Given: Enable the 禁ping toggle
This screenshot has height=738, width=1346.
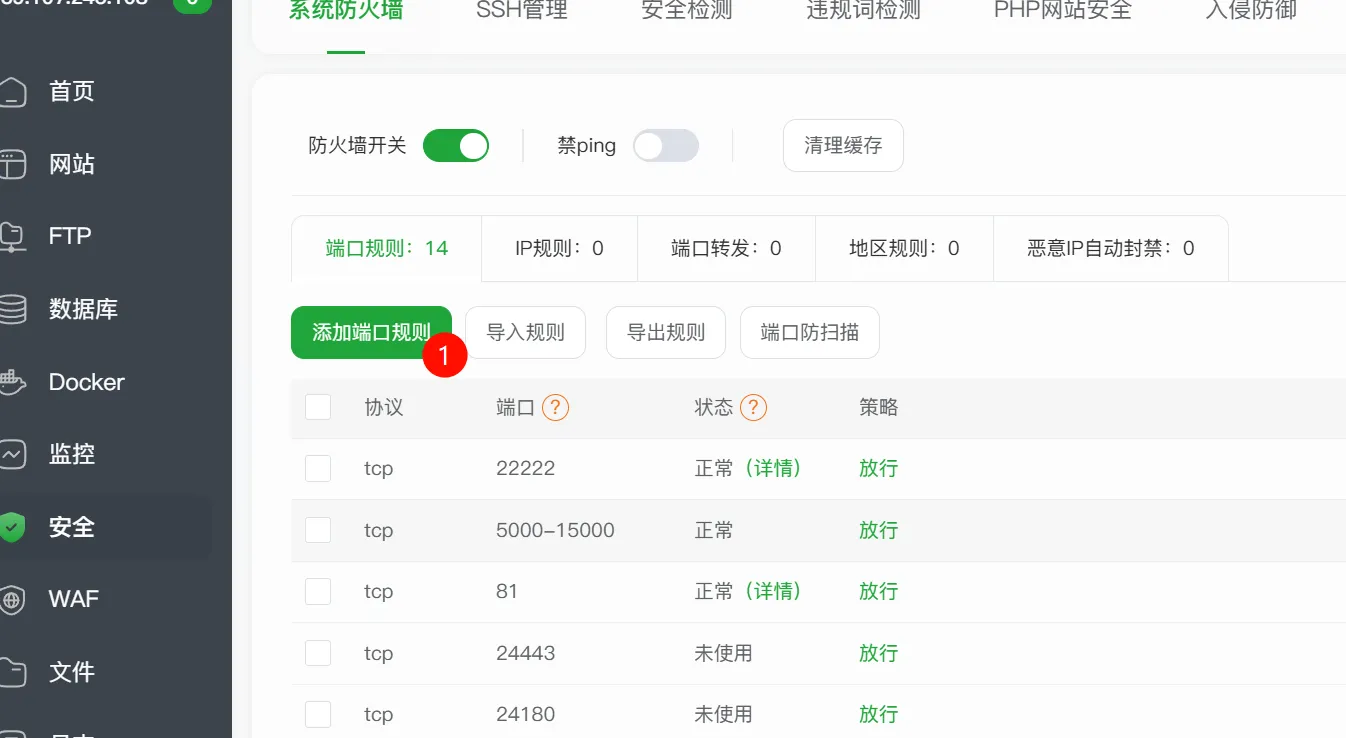Looking at the screenshot, I should point(665,146).
